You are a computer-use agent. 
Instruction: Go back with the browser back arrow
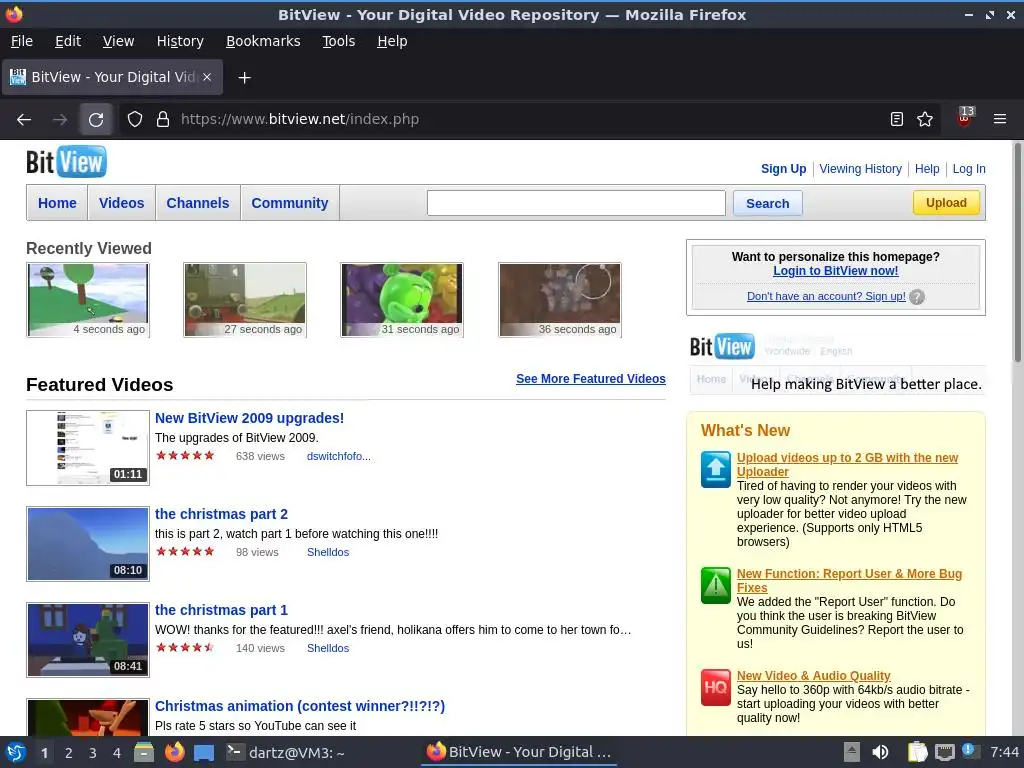pyautogui.click(x=24, y=120)
